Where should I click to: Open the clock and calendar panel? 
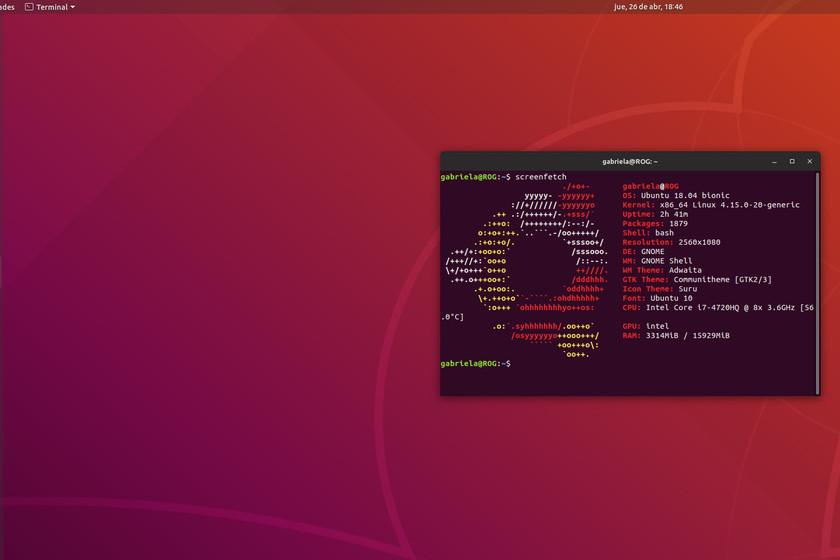648,7
